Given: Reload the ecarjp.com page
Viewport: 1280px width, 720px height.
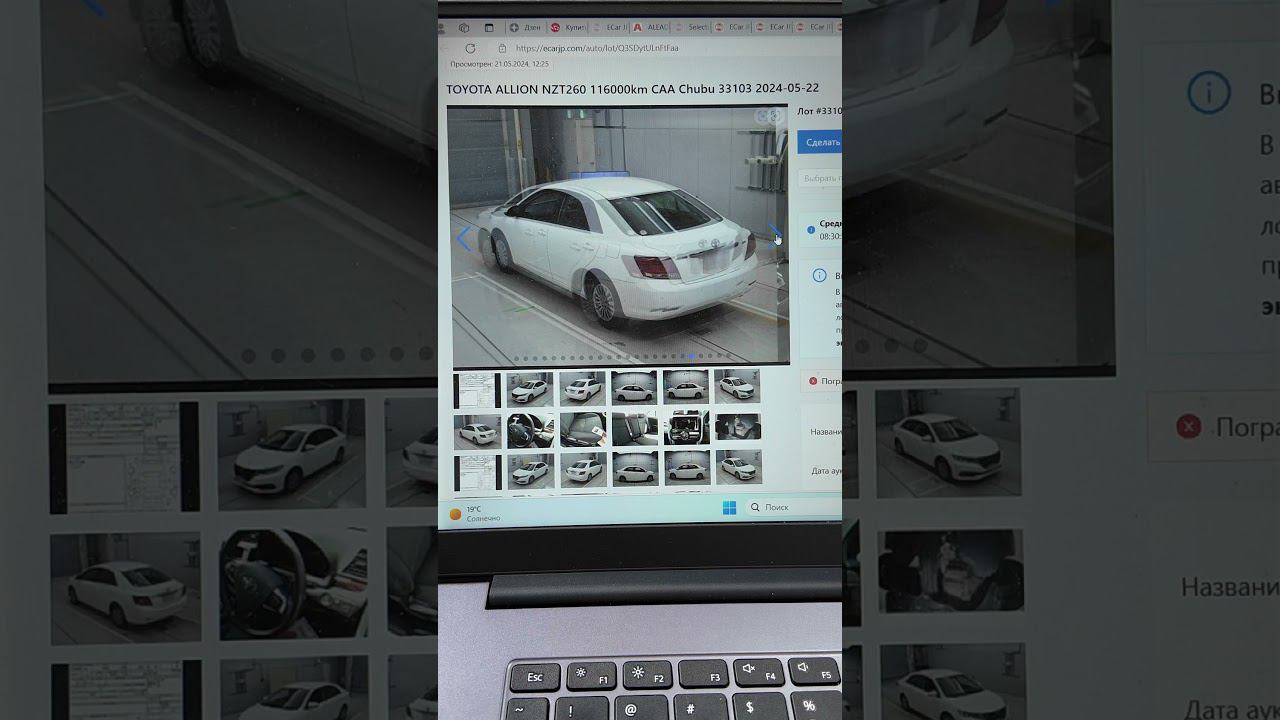Looking at the screenshot, I should pos(470,48).
